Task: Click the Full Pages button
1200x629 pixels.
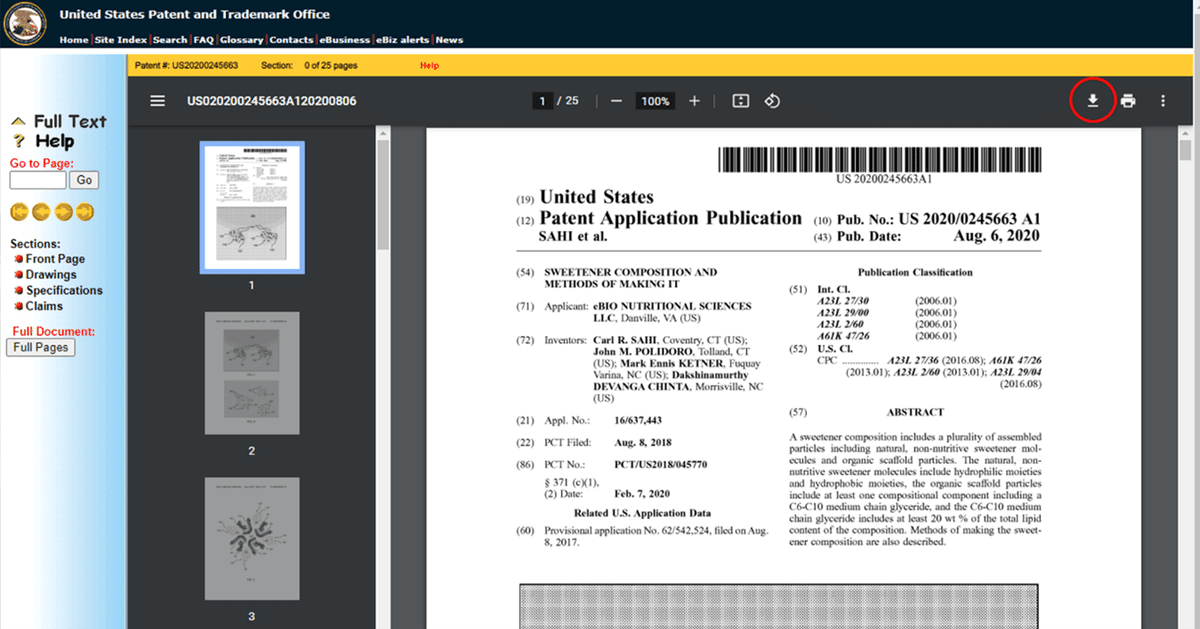Action: tap(40, 347)
